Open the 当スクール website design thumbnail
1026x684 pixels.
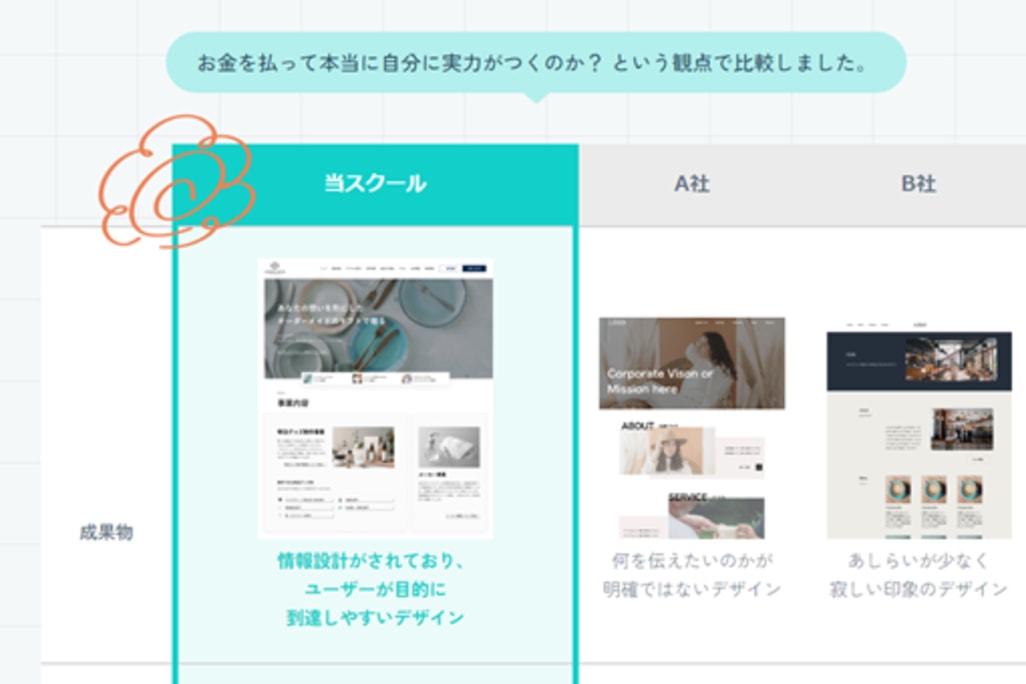374,398
